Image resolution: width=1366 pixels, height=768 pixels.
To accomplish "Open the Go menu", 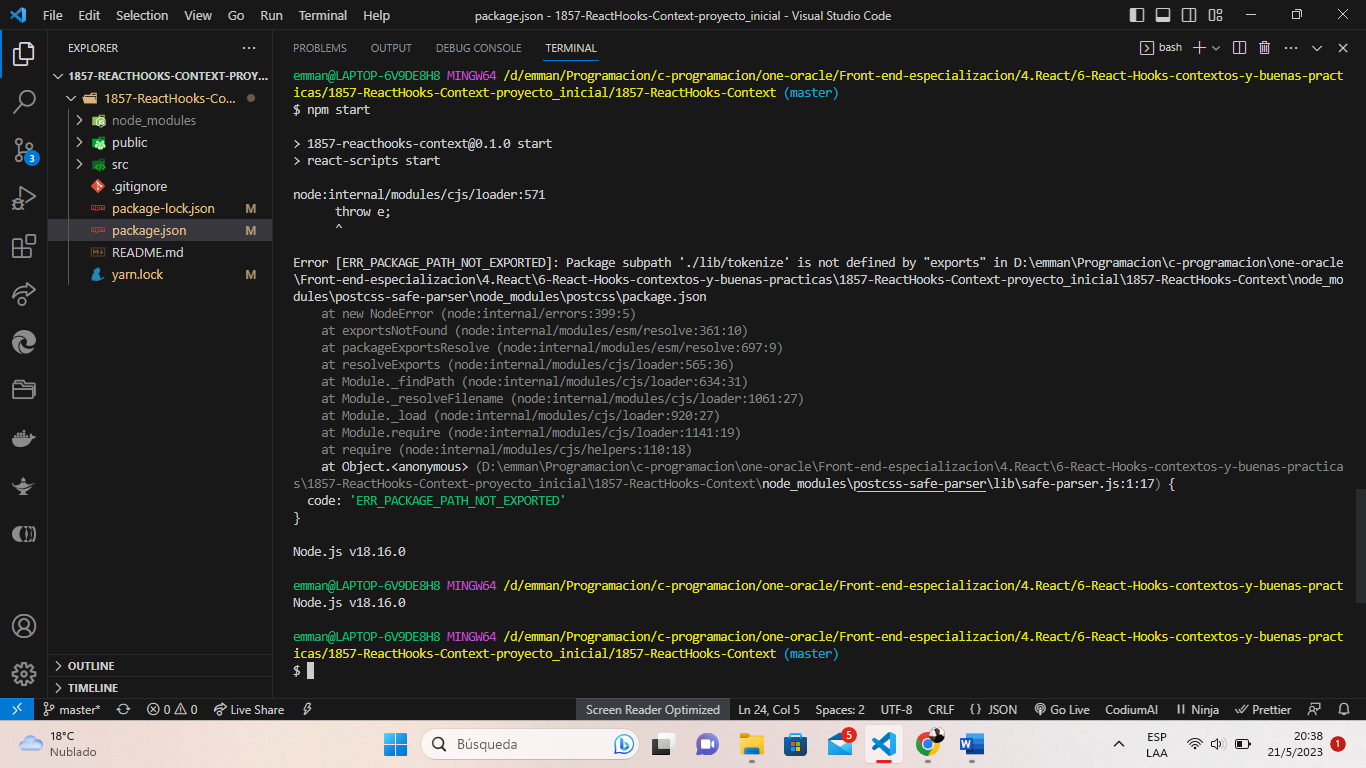I will [x=236, y=15].
